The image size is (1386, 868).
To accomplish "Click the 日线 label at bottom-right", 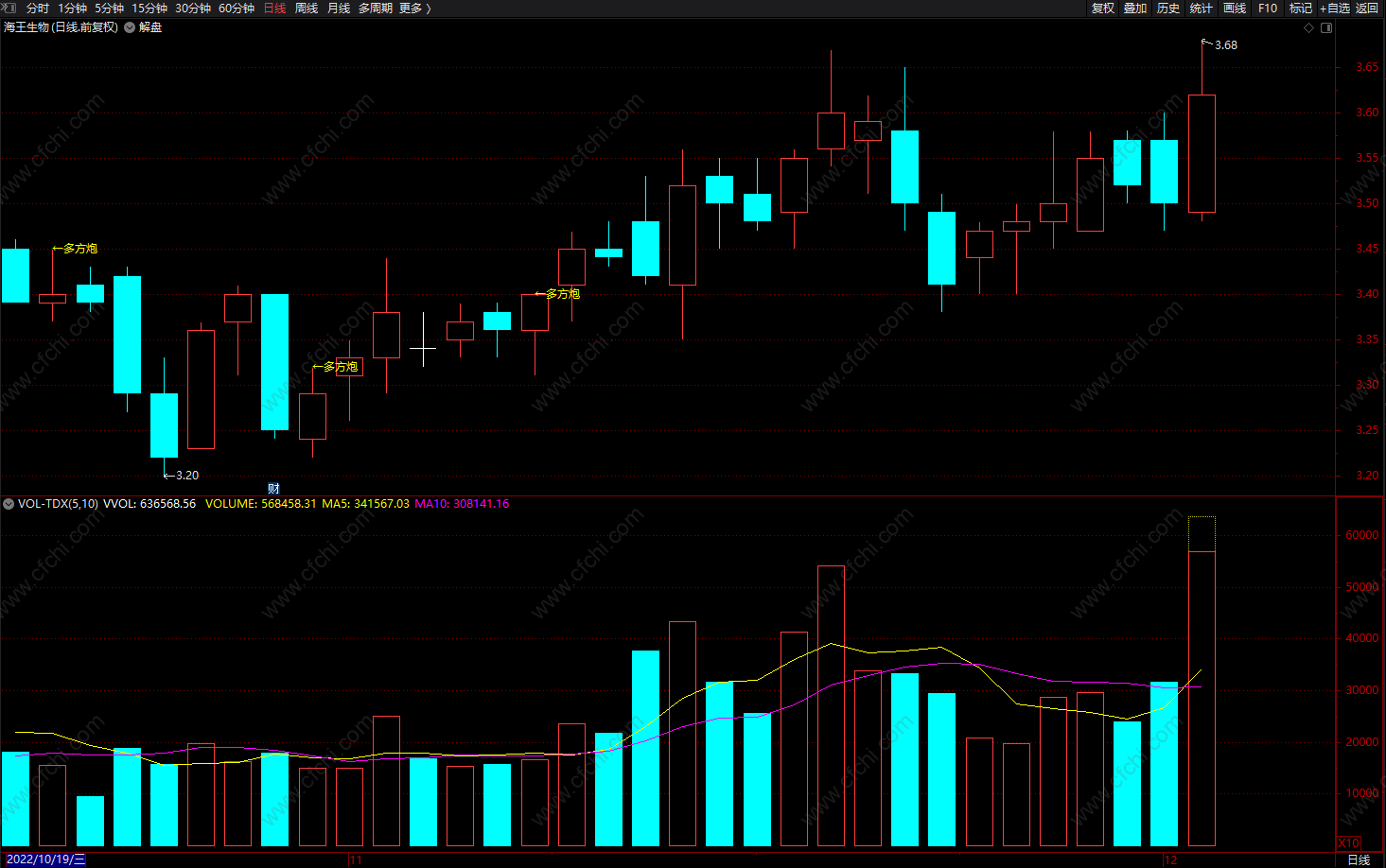I will pos(1359,859).
